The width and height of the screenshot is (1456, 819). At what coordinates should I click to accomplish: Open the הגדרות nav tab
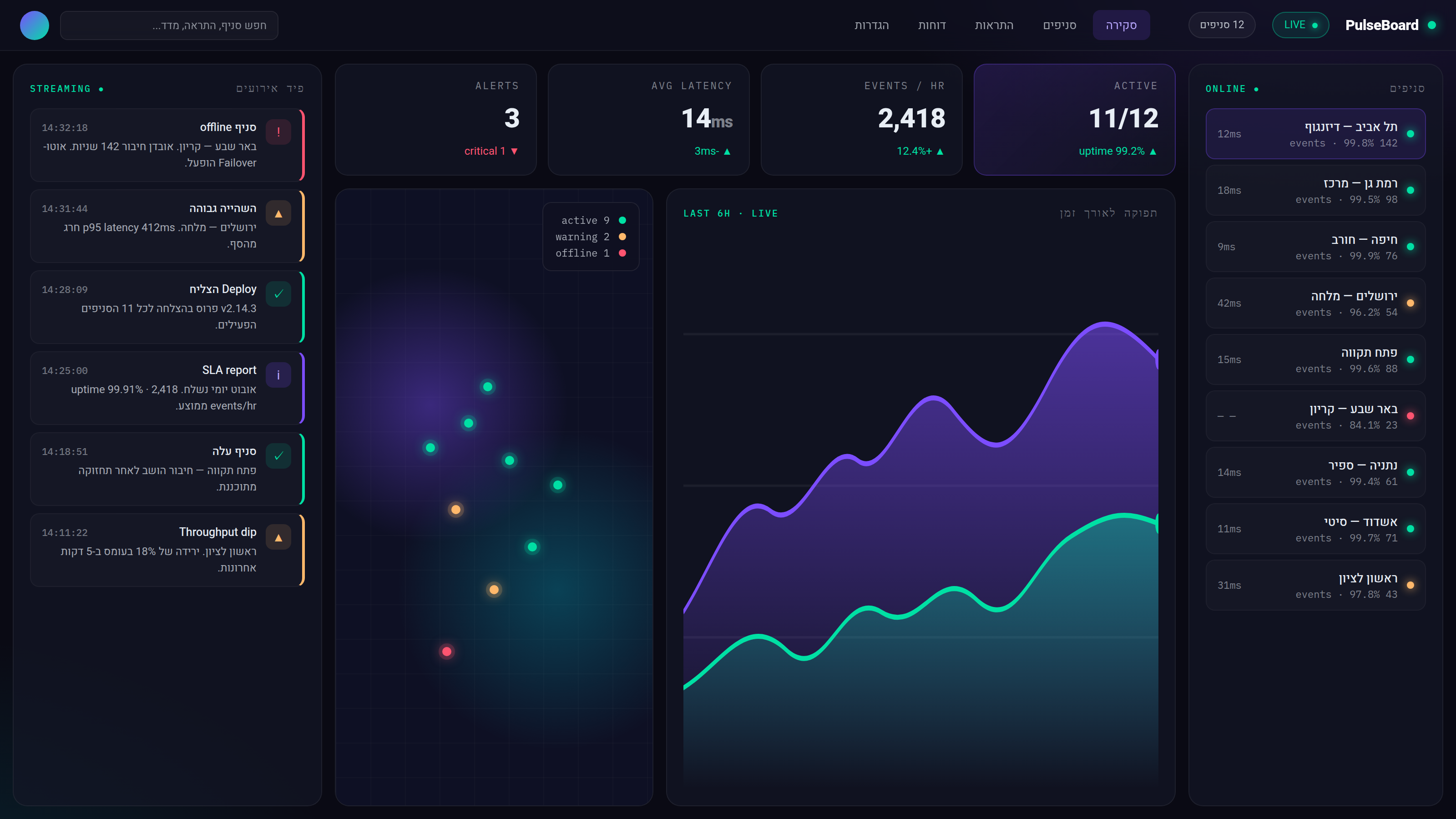(872, 25)
